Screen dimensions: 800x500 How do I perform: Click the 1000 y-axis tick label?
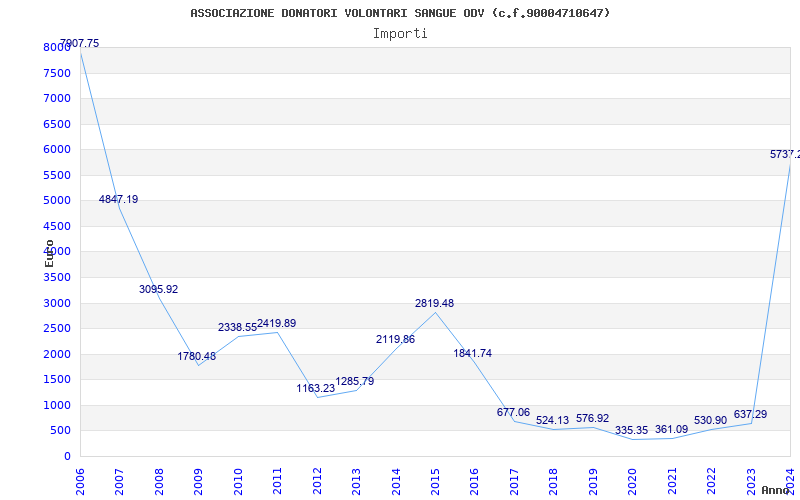click(x=57, y=406)
